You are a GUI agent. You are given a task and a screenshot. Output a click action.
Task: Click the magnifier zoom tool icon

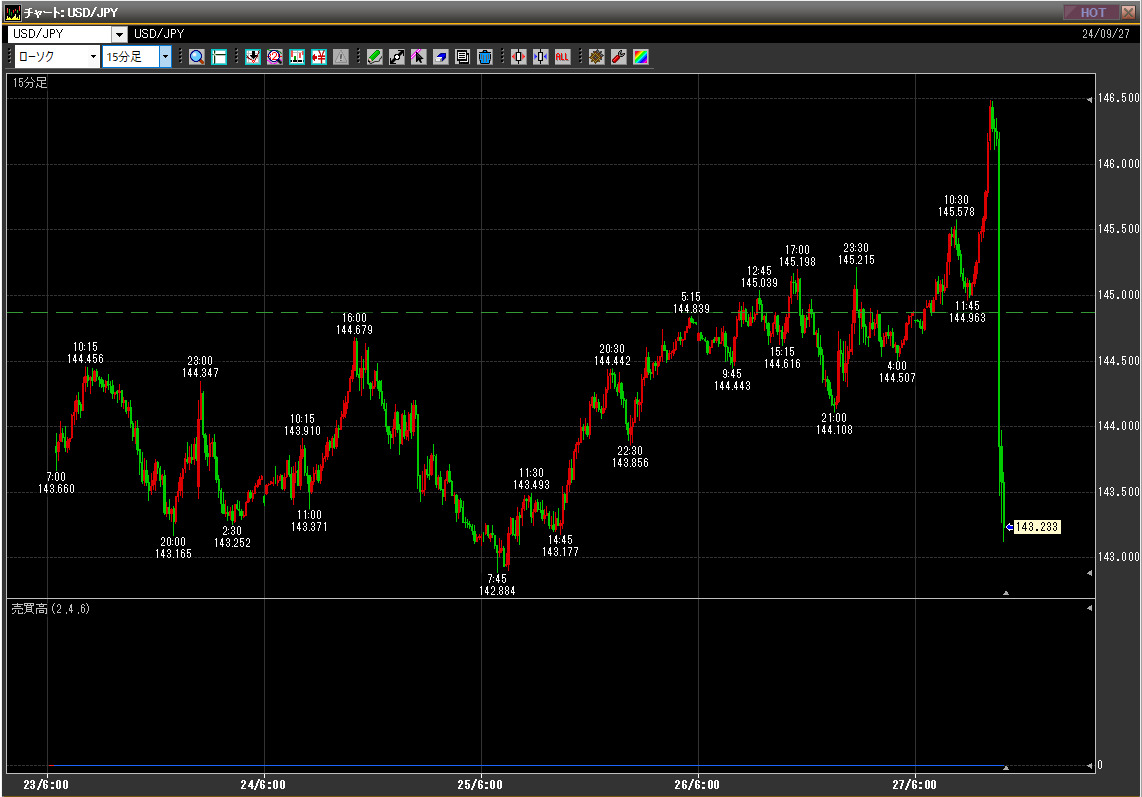click(x=197, y=57)
